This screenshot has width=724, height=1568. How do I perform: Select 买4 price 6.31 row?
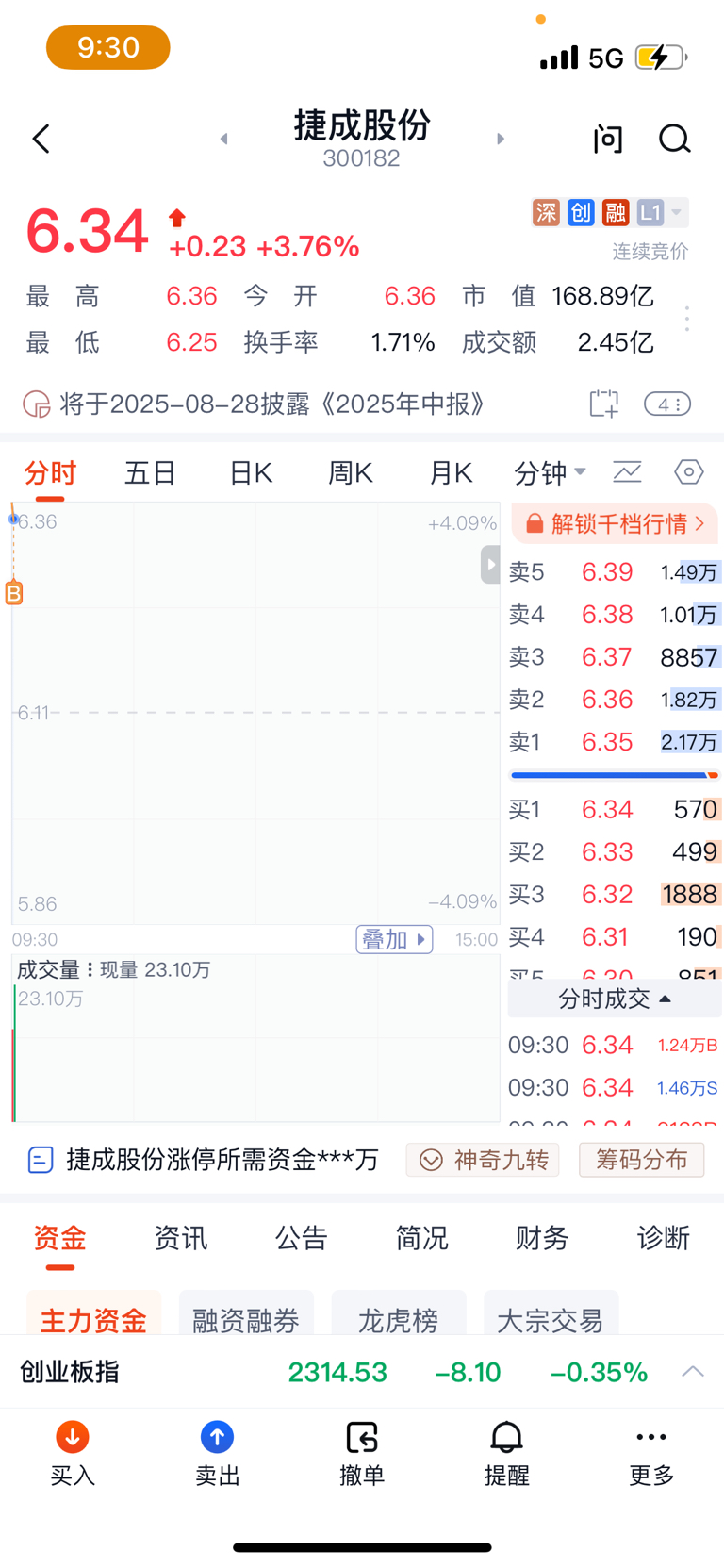pyautogui.click(x=615, y=936)
